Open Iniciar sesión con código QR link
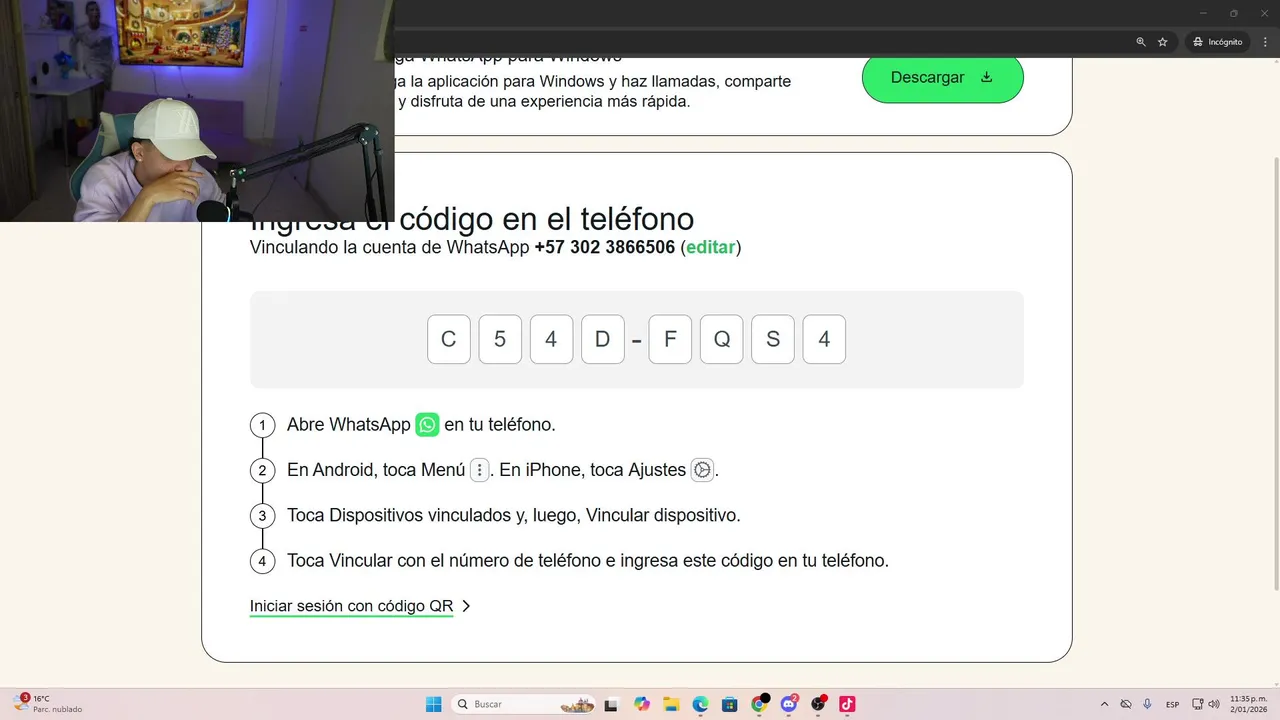 (x=351, y=606)
